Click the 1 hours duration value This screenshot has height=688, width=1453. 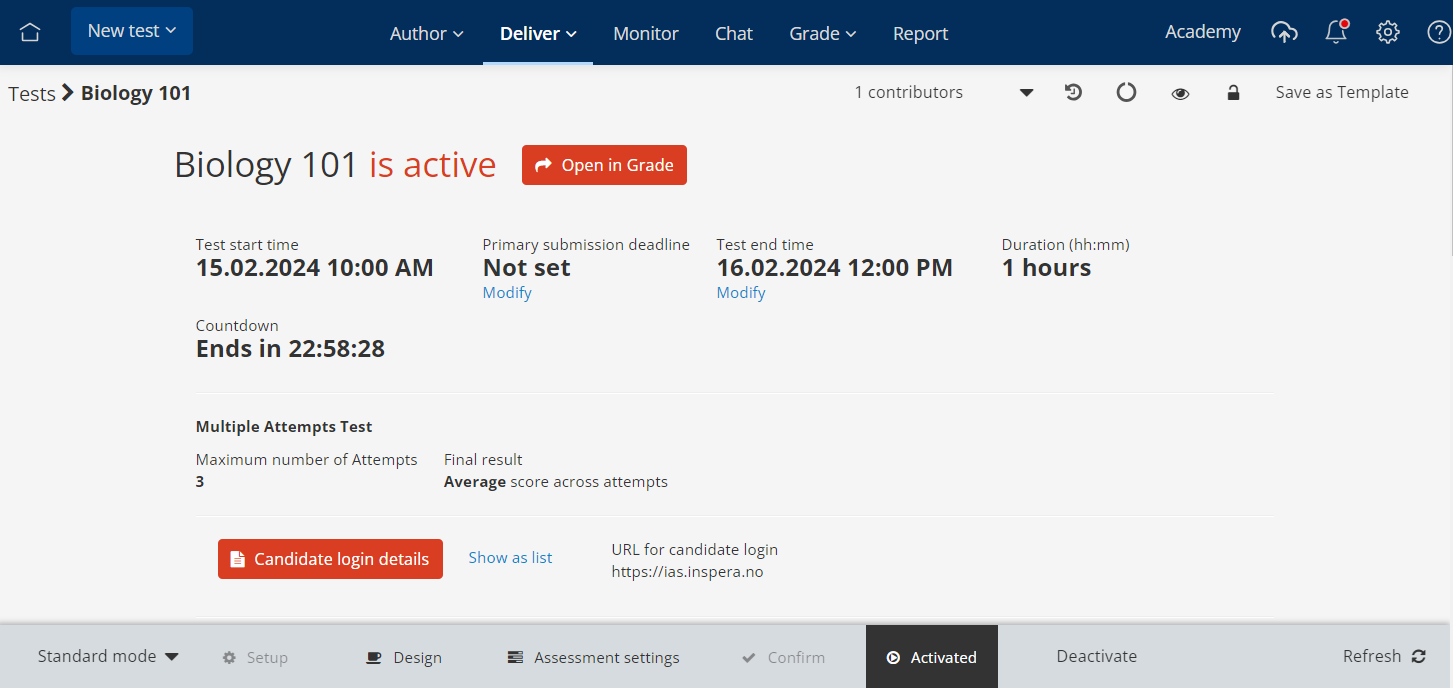click(1046, 268)
